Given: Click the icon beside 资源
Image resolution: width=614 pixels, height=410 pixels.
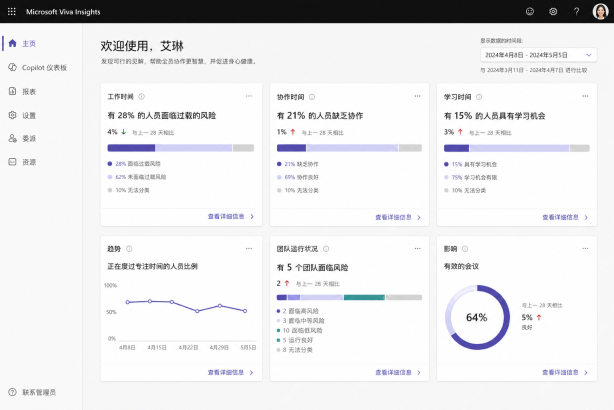Looking at the screenshot, I should [x=13, y=162].
